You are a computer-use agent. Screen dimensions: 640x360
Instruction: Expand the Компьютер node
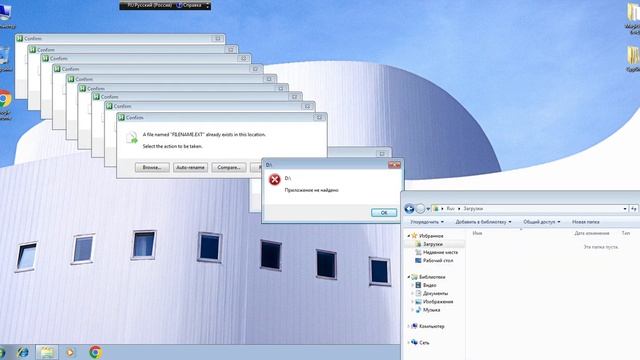pyautogui.click(x=408, y=326)
